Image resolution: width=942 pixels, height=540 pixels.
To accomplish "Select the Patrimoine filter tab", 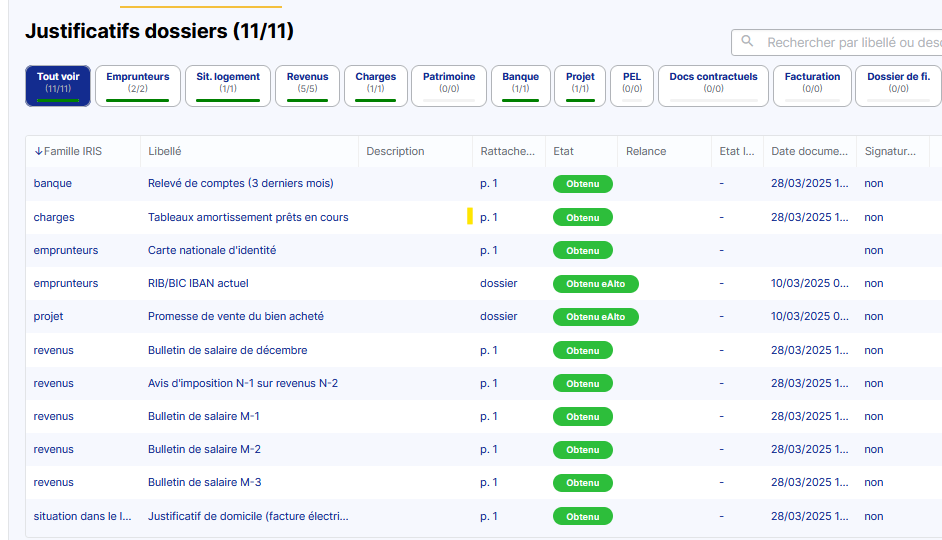I will point(449,86).
